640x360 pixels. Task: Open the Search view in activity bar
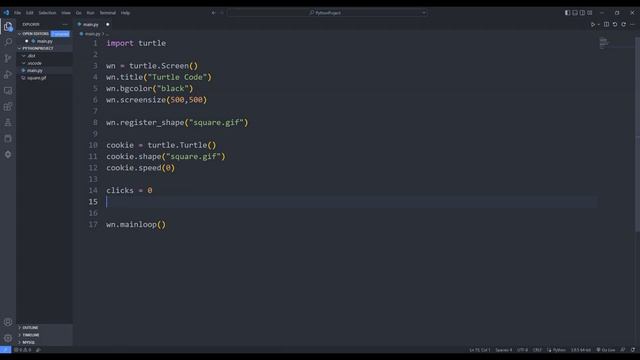click(8, 42)
